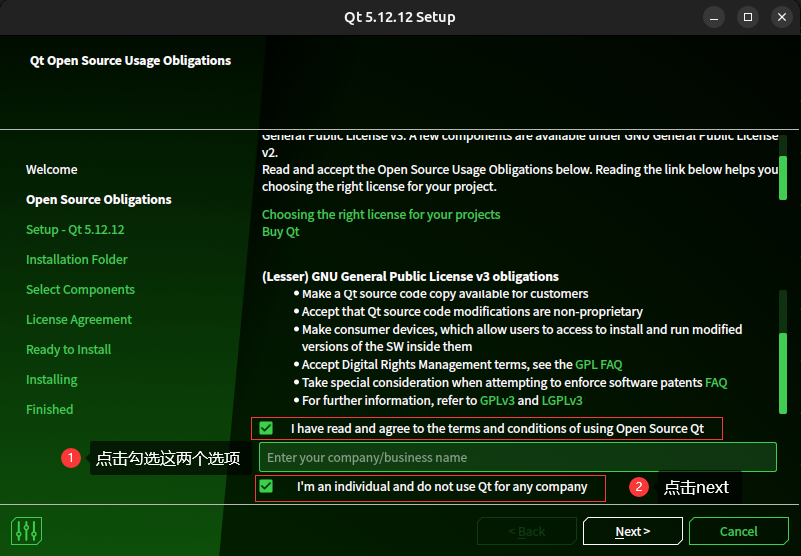Click the obligations list scrollbar handle
Image resolution: width=801 pixels, height=556 pixels.
click(x=783, y=373)
